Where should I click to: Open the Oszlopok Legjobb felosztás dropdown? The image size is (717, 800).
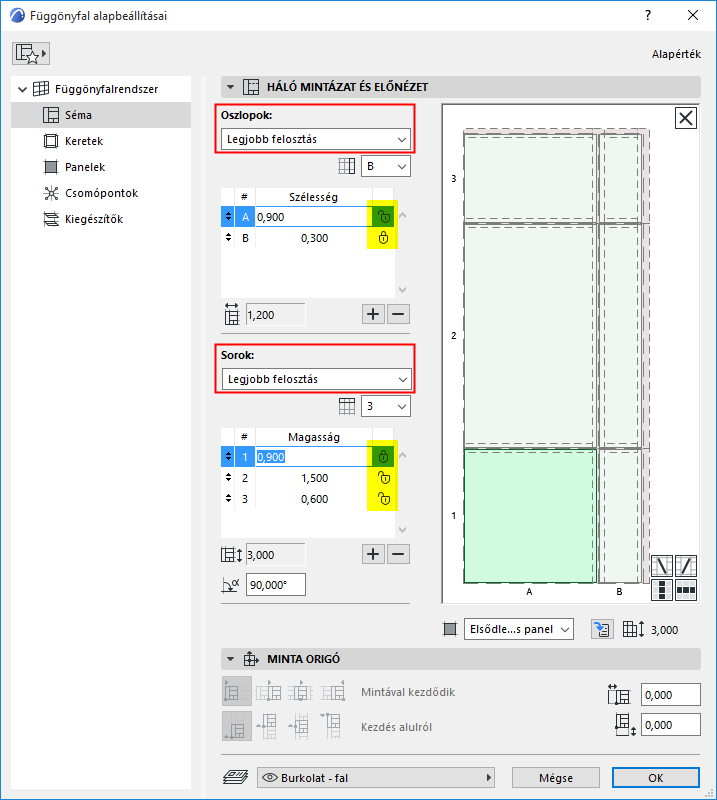click(x=316, y=139)
